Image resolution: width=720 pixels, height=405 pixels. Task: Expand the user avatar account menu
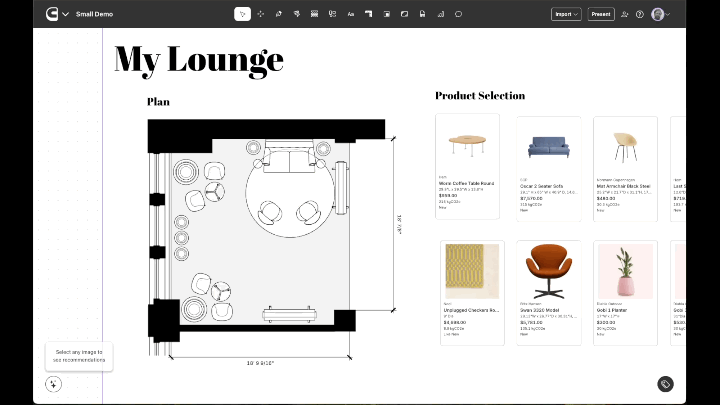(x=660, y=14)
